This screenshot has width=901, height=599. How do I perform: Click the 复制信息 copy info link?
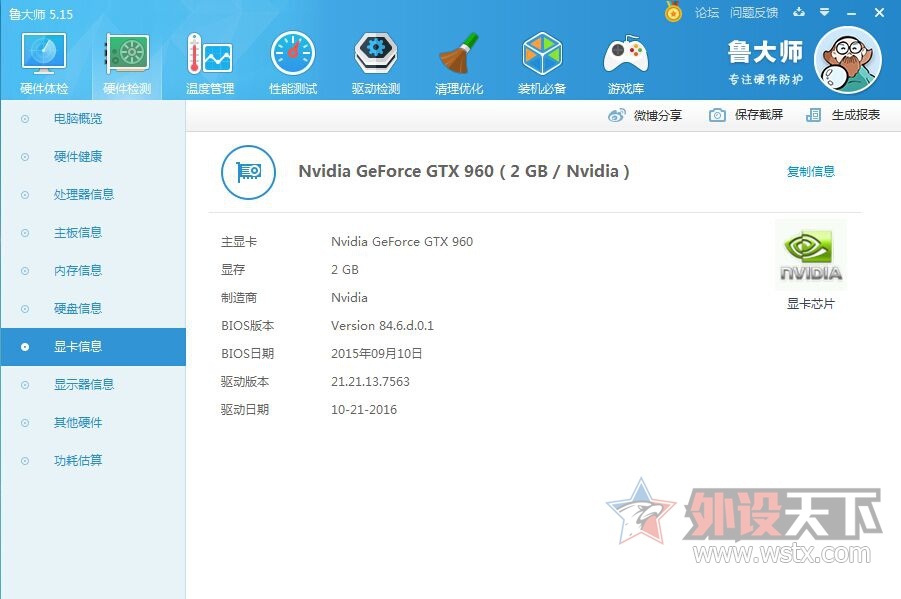point(811,171)
